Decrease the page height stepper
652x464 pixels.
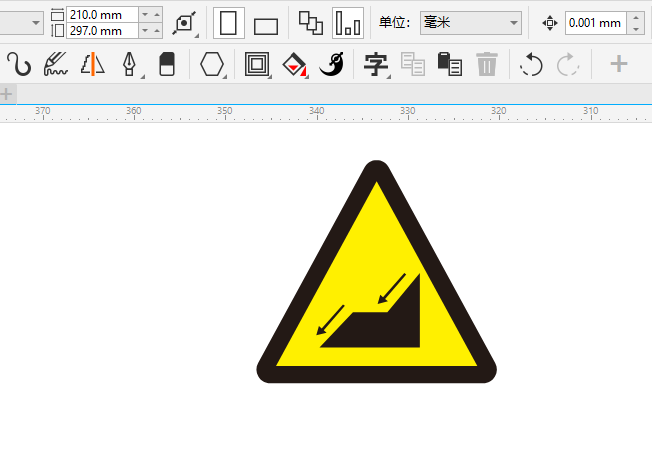(x=145, y=31)
